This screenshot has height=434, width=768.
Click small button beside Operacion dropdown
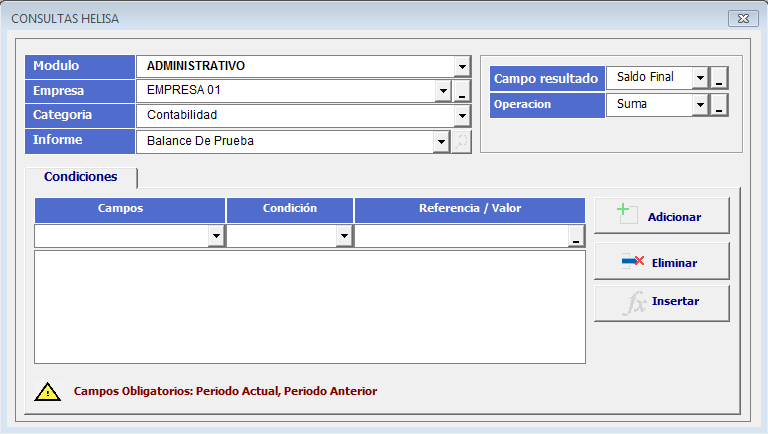(x=719, y=105)
